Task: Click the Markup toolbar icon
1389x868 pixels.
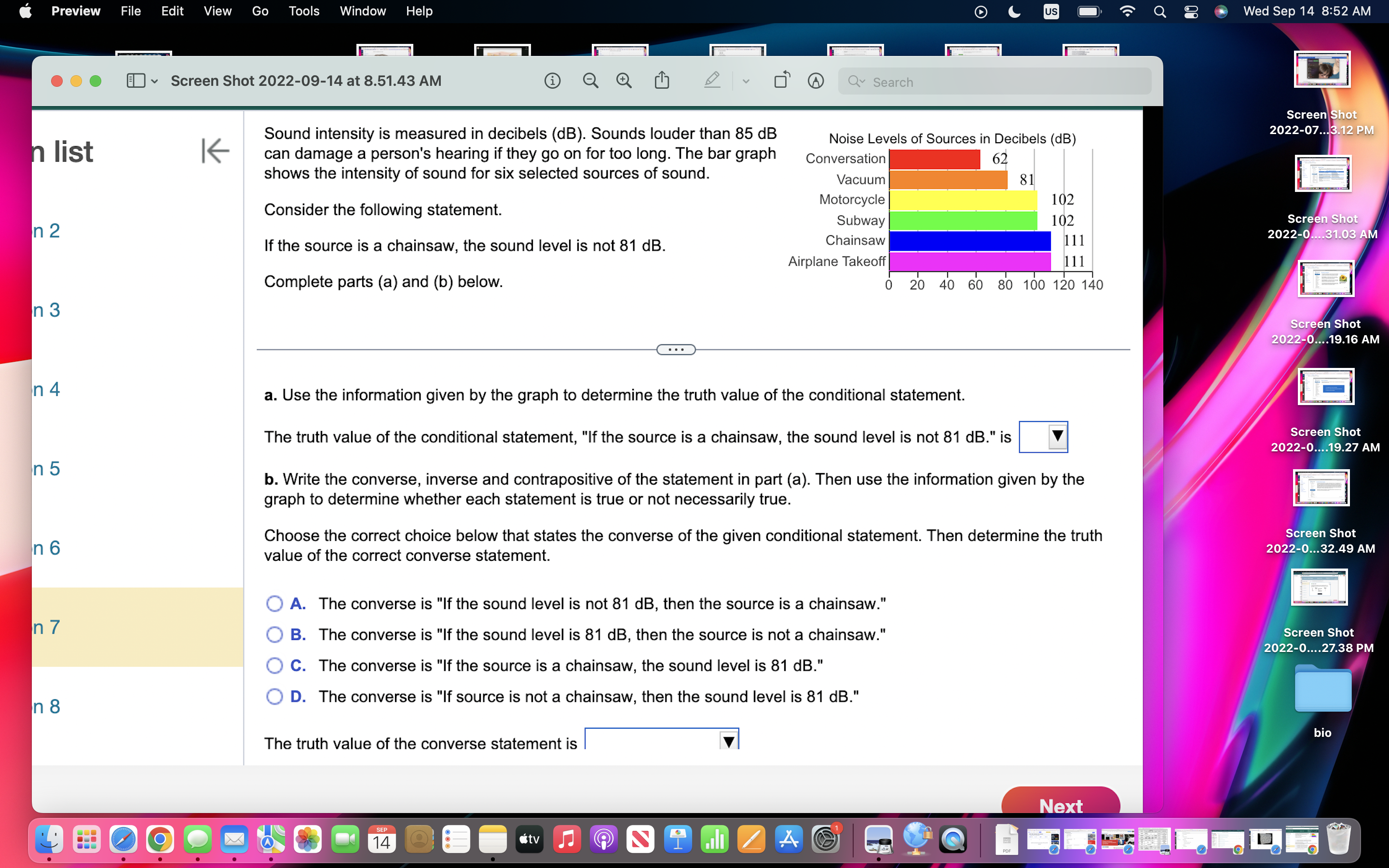Action: [816, 81]
